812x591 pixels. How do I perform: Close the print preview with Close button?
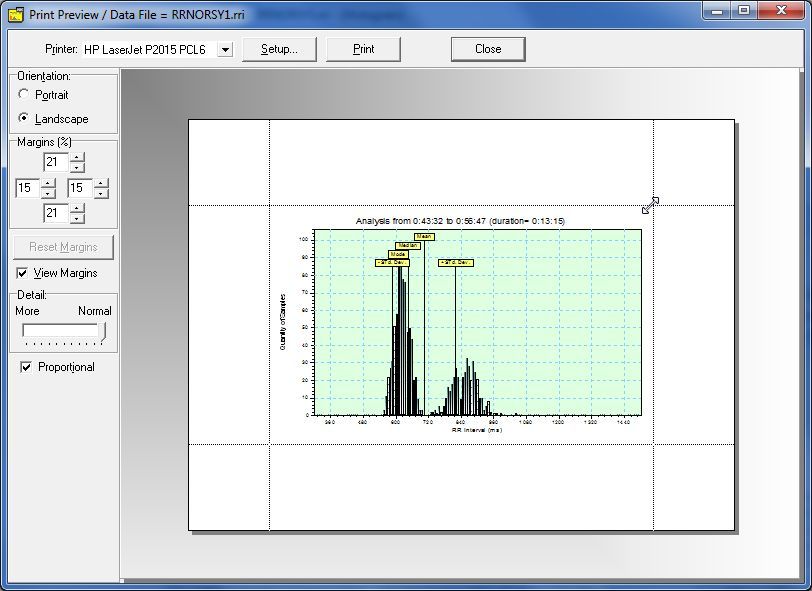coord(488,49)
